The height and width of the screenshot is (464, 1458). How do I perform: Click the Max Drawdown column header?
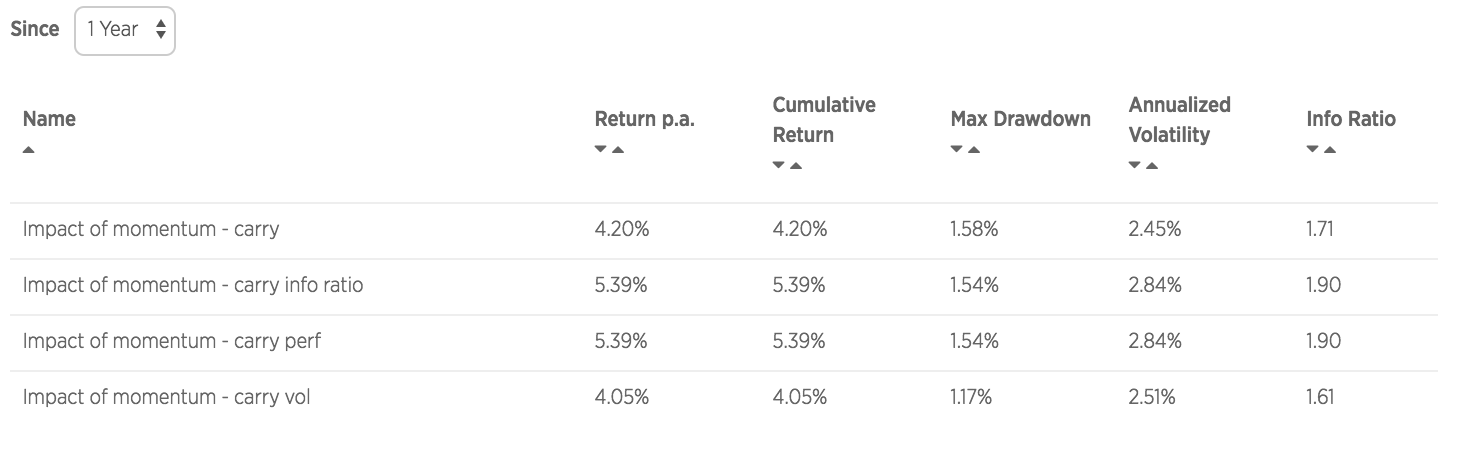pos(1020,119)
